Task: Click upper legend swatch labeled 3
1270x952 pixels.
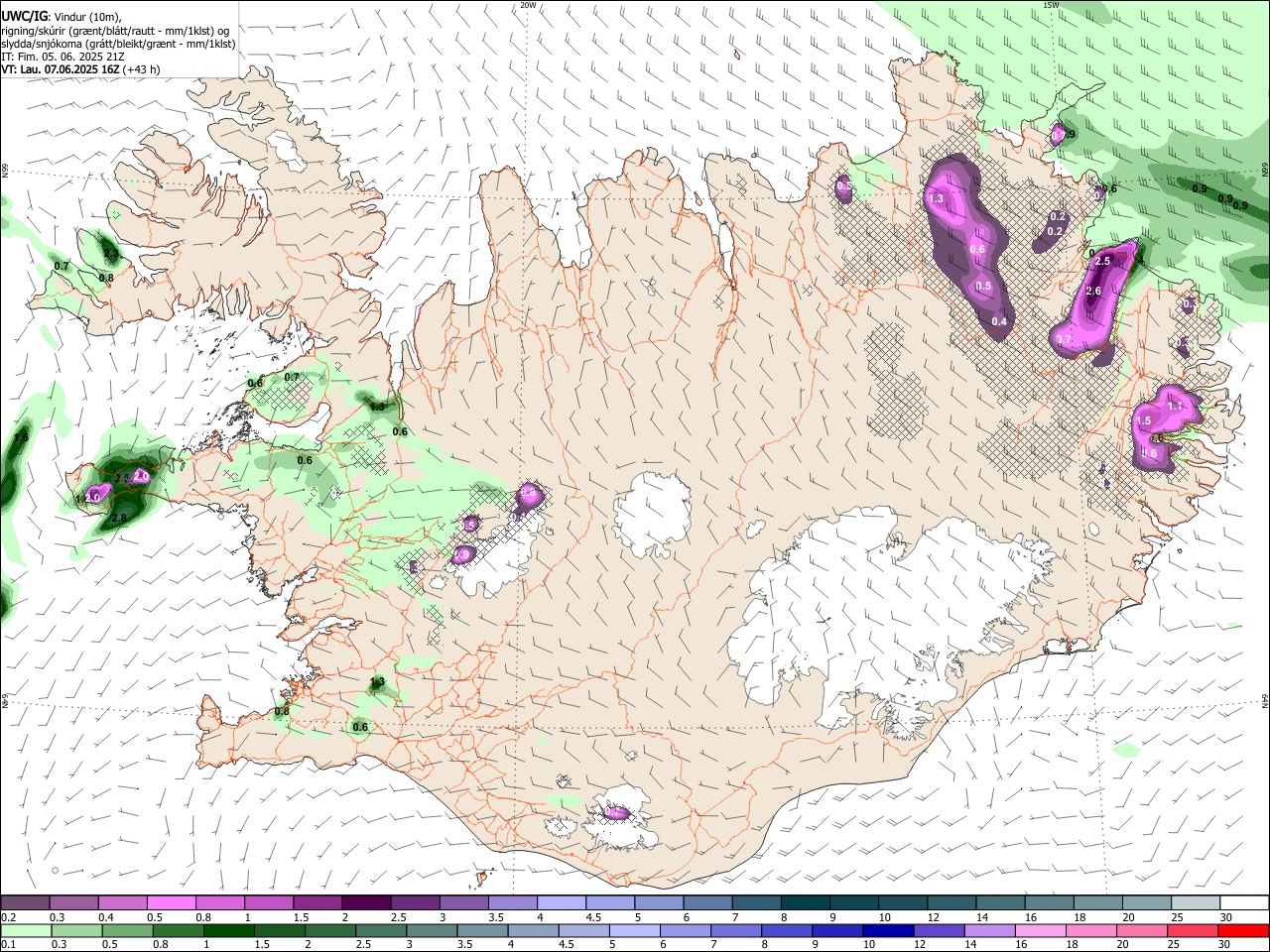Action: click(464, 903)
